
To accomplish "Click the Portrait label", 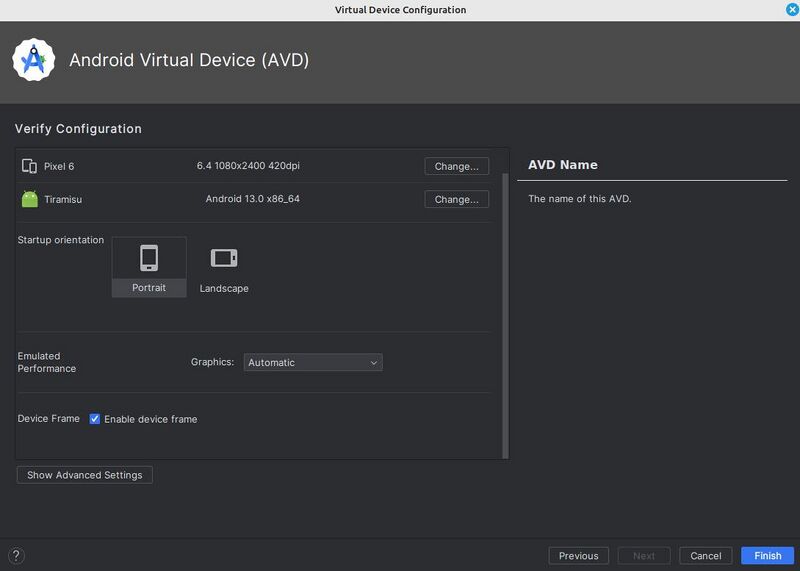I will pyautogui.click(x=149, y=288).
